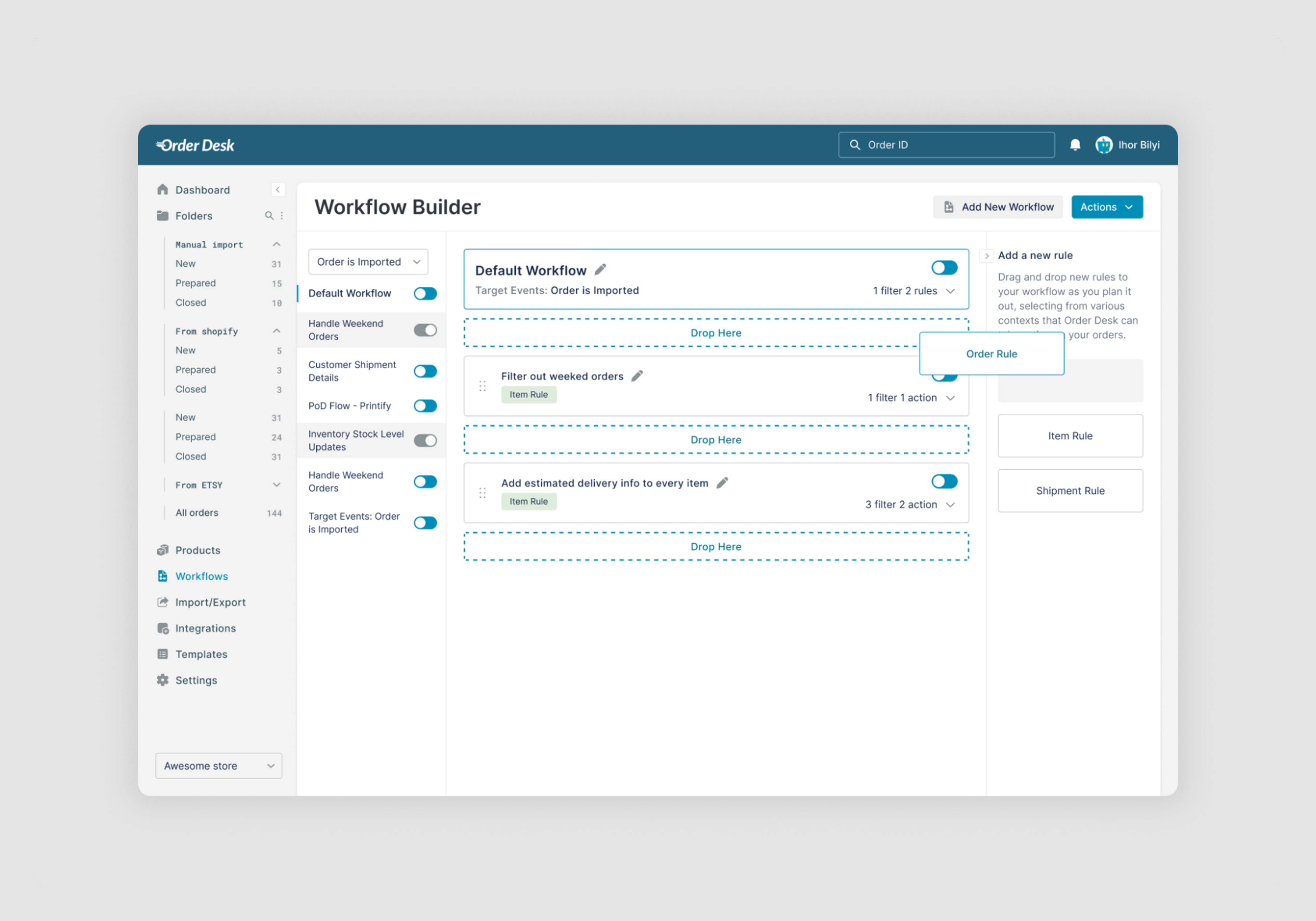Screen dimensions: 1316x921
Task: Search folders with magnifier icon
Action: click(269, 216)
